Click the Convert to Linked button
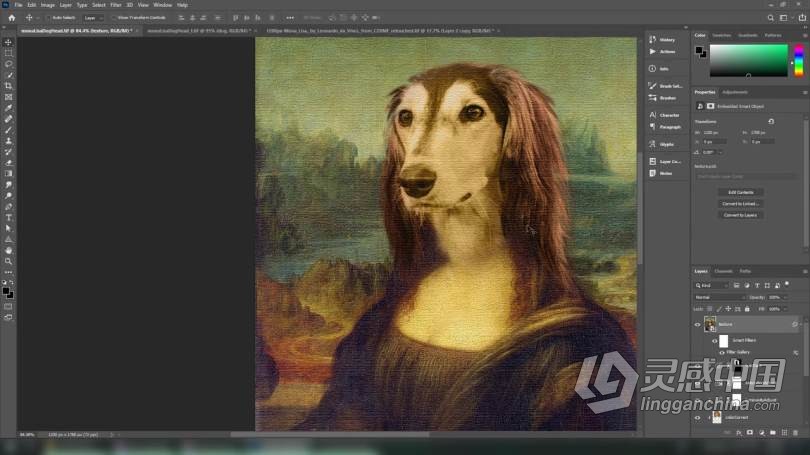 tap(740, 203)
